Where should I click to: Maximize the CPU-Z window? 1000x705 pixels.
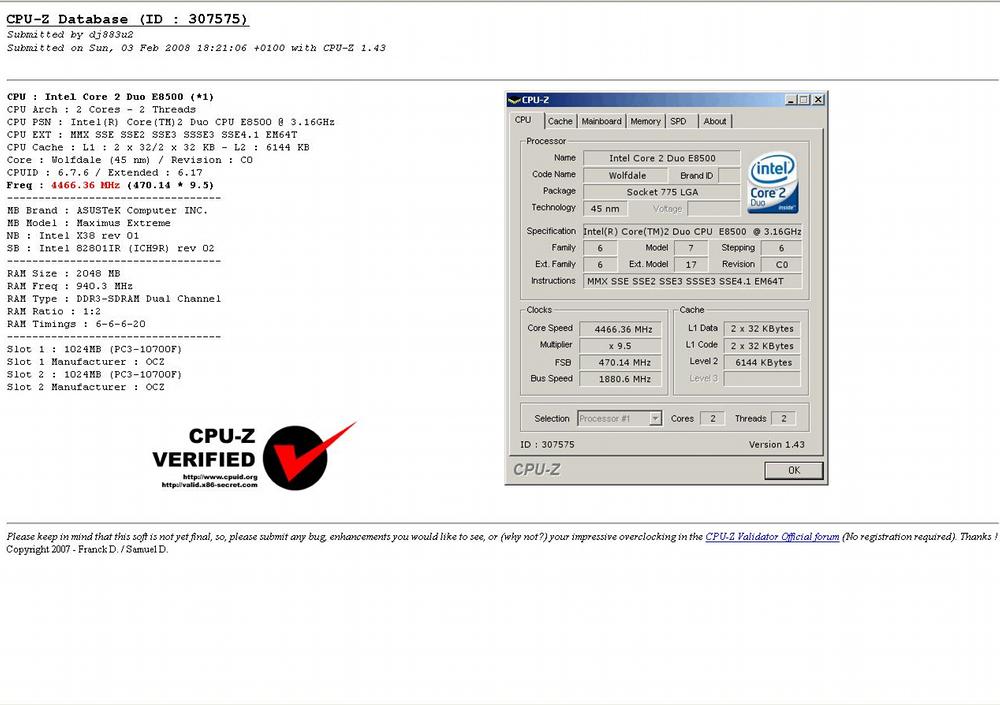tap(804, 100)
